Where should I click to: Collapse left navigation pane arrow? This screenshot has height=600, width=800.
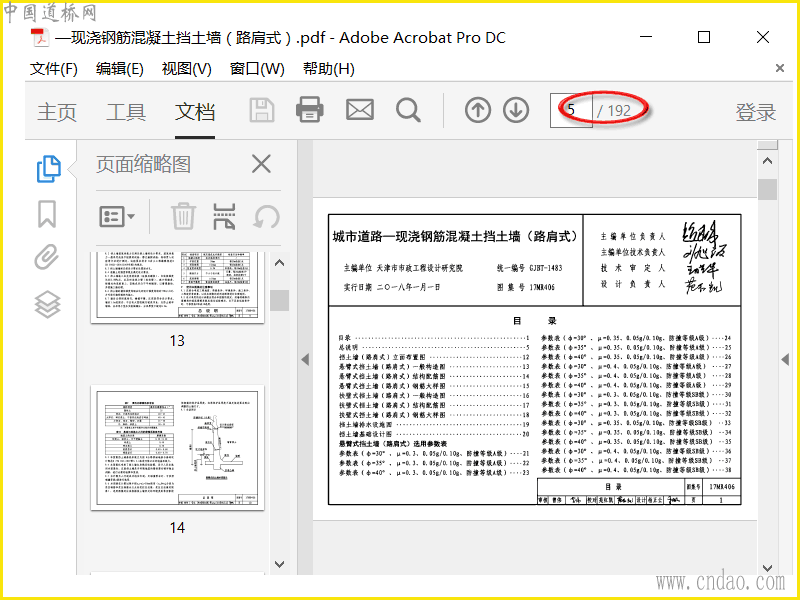click(305, 359)
